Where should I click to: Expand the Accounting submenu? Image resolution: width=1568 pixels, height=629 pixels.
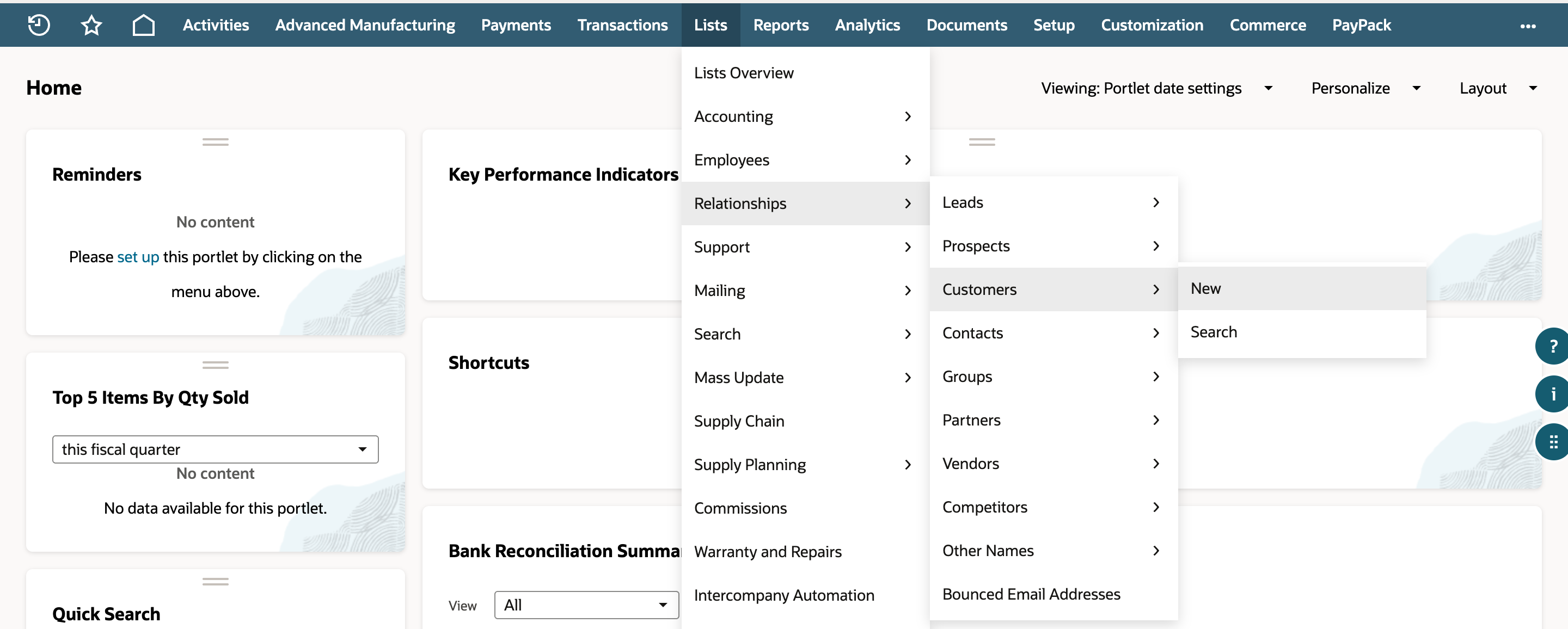[x=805, y=116]
